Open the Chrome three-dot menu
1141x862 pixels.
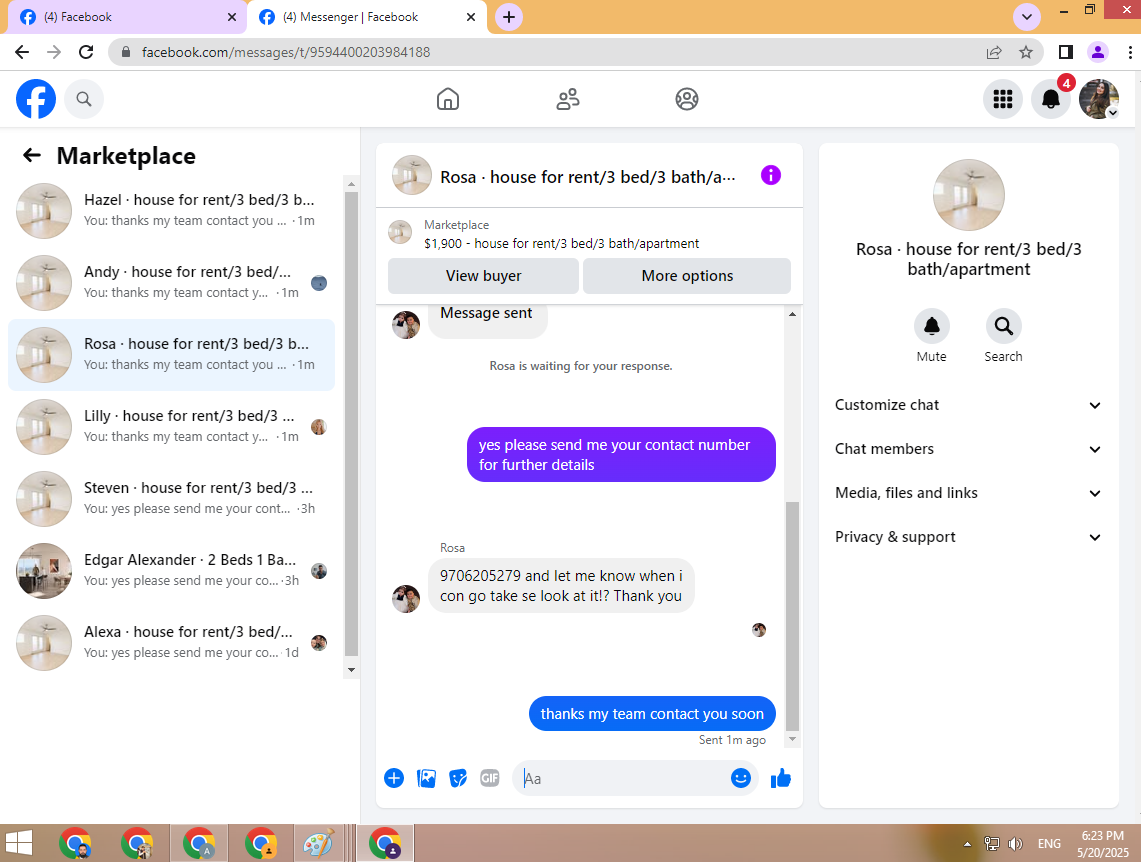(x=1129, y=52)
